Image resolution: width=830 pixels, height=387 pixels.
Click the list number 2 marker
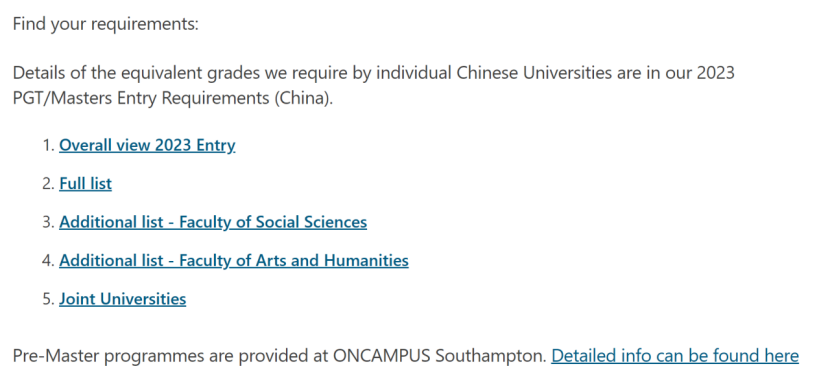click(49, 184)
